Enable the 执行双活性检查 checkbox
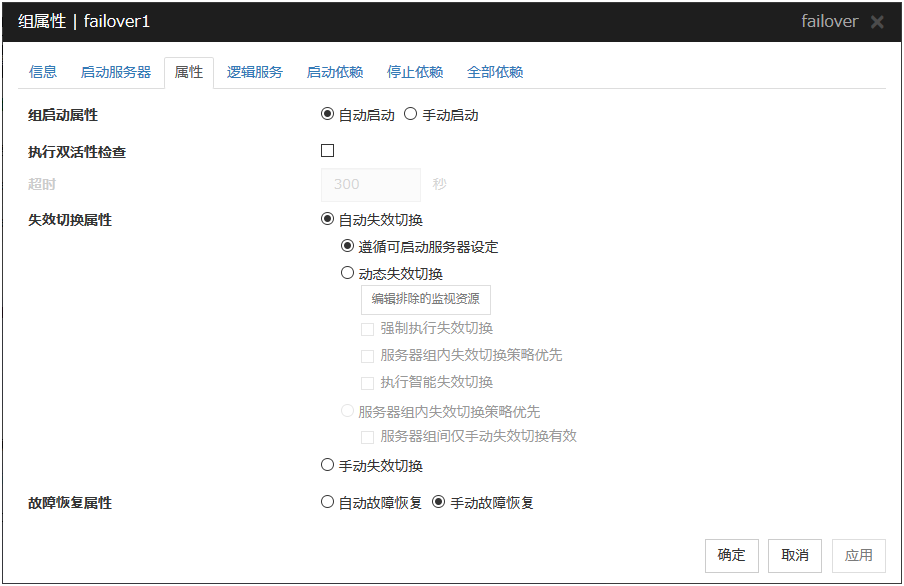This screenshot has width=904, height=586. tap(327, 151)
